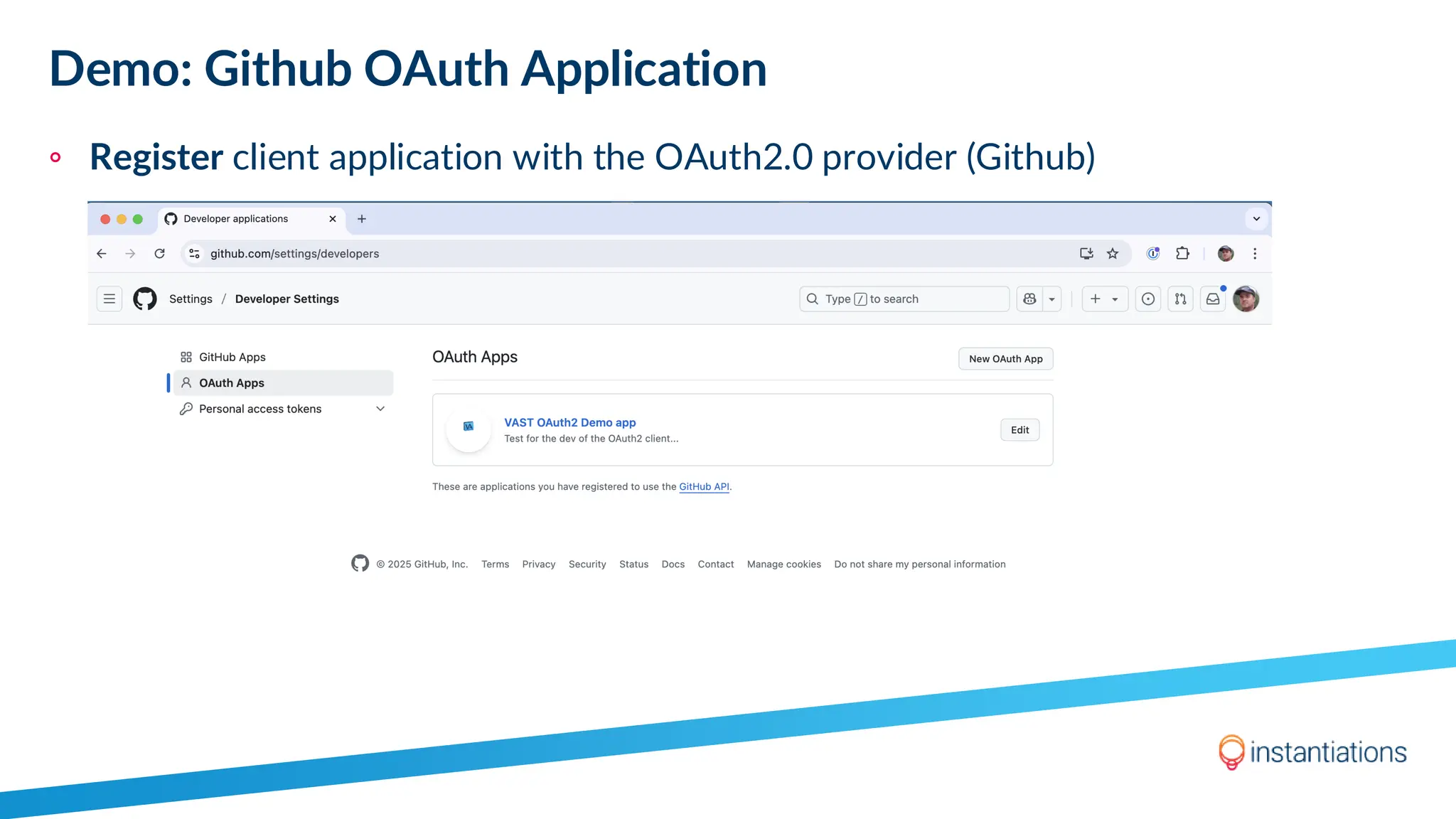Screen dimensions: 1456x819
Task: Click the browser forward arrow
Action: 130,254
